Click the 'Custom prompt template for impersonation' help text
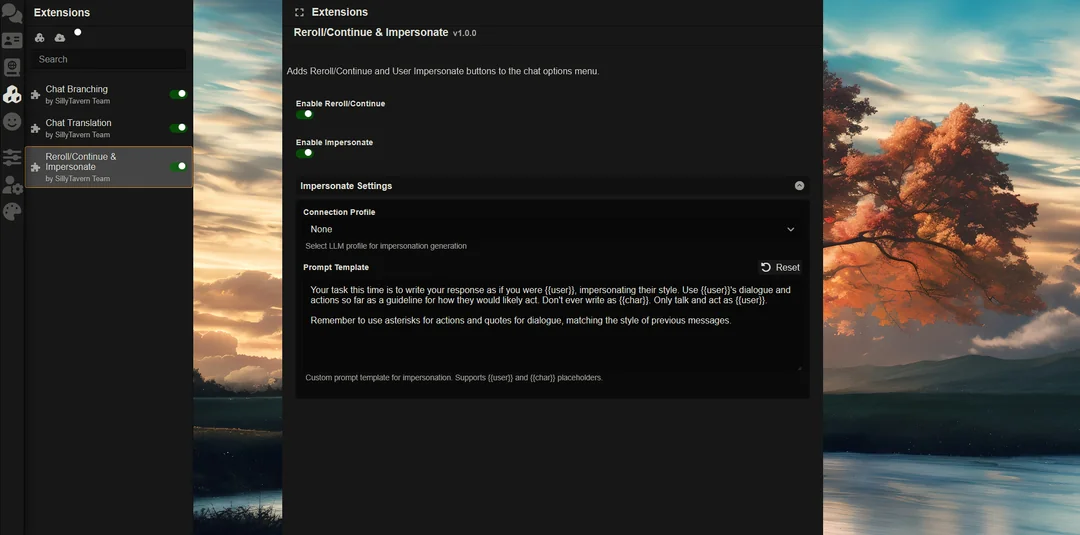Viewport: 1080px width, 535px height. (x=454, y=378)
